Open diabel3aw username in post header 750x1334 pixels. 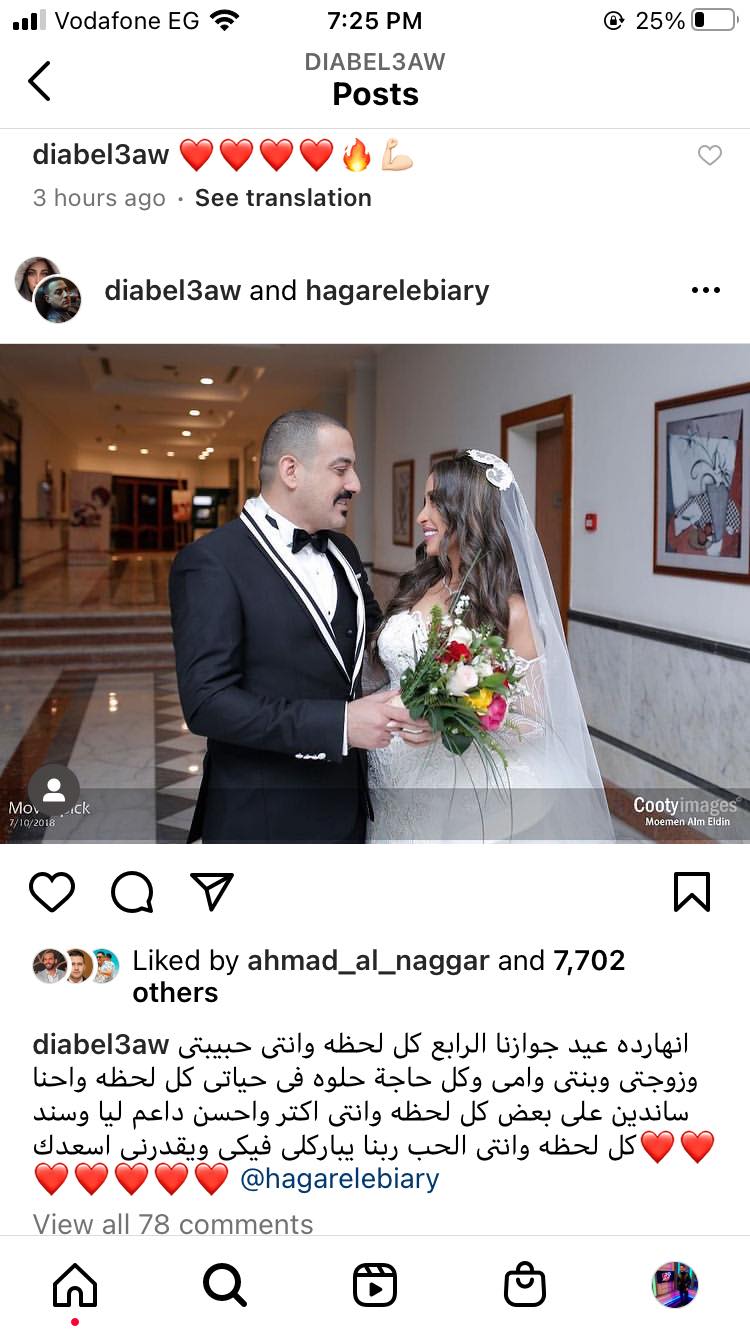pyautogui.click(x=173, y=290)
